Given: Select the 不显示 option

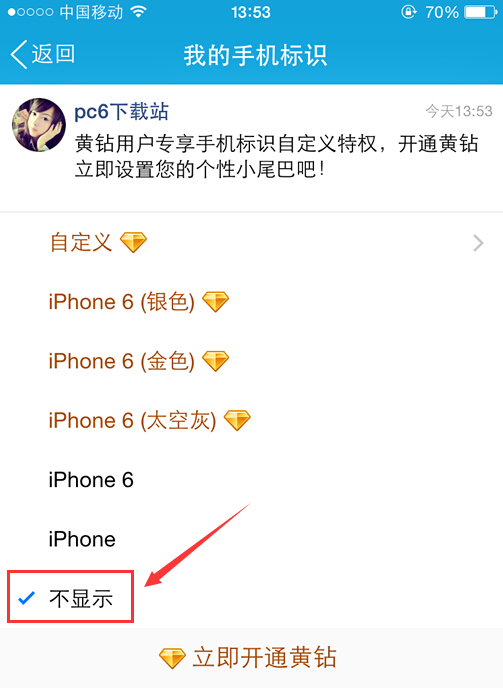Looking at the screenshot, I should tap(252, 598).
